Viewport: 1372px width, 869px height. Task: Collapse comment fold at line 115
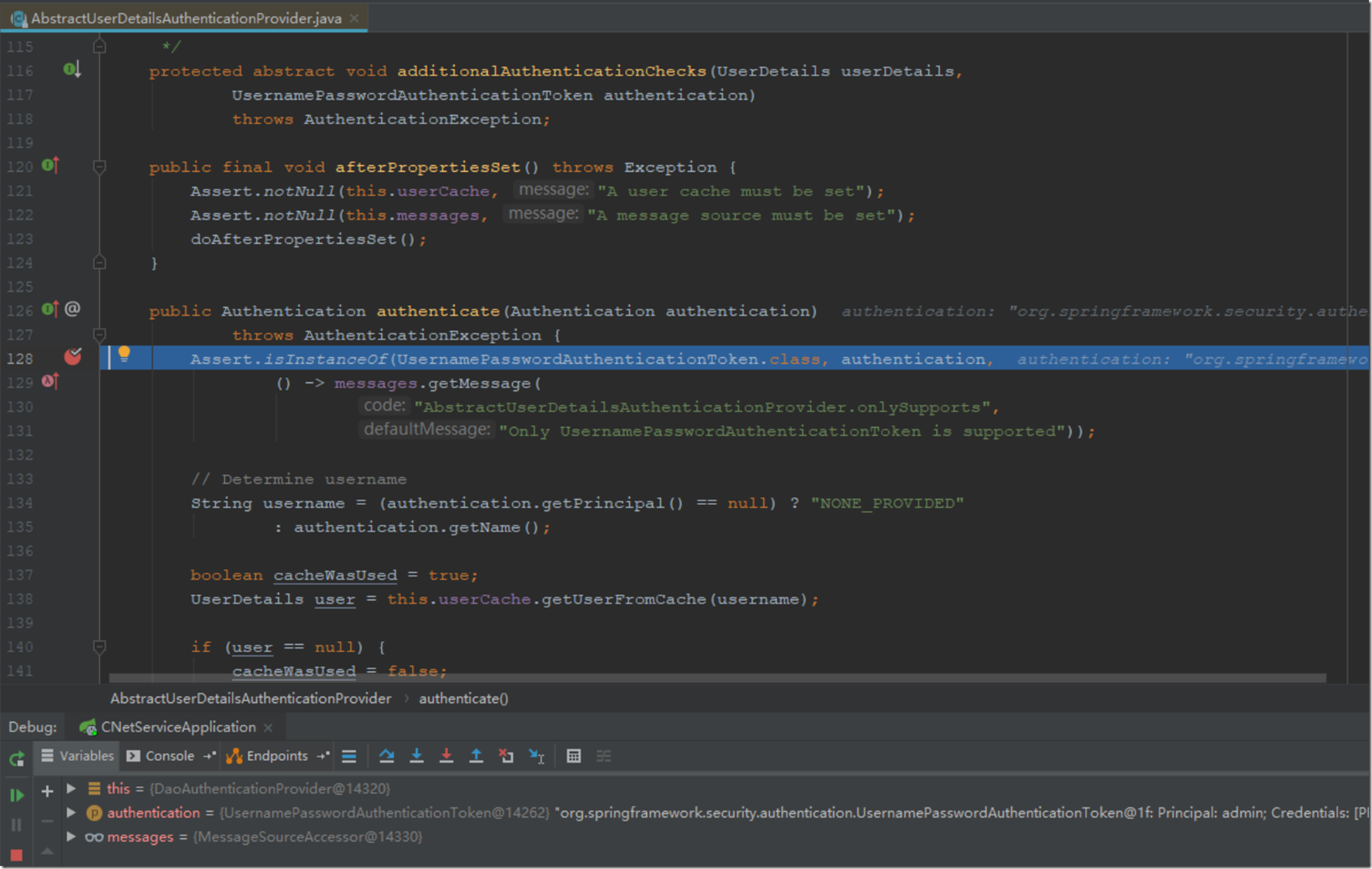(x=99, y=46)
